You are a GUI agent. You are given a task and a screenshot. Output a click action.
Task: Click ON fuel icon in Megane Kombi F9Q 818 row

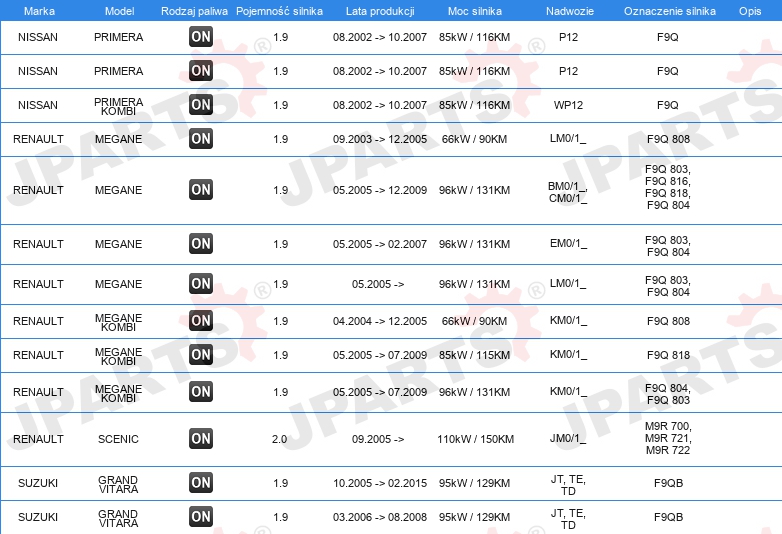coord(201,355)
